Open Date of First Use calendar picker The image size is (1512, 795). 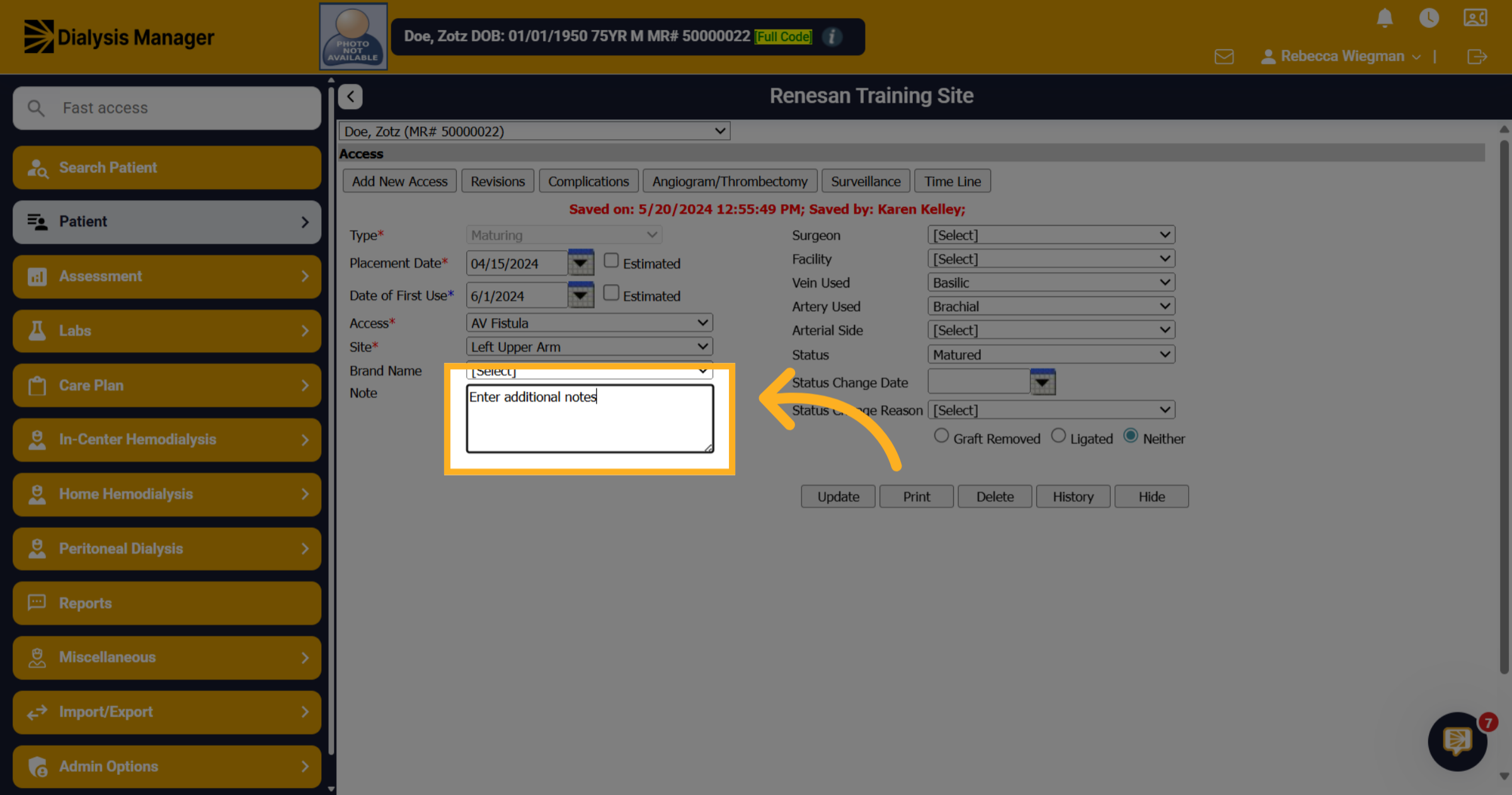point(580,295)
